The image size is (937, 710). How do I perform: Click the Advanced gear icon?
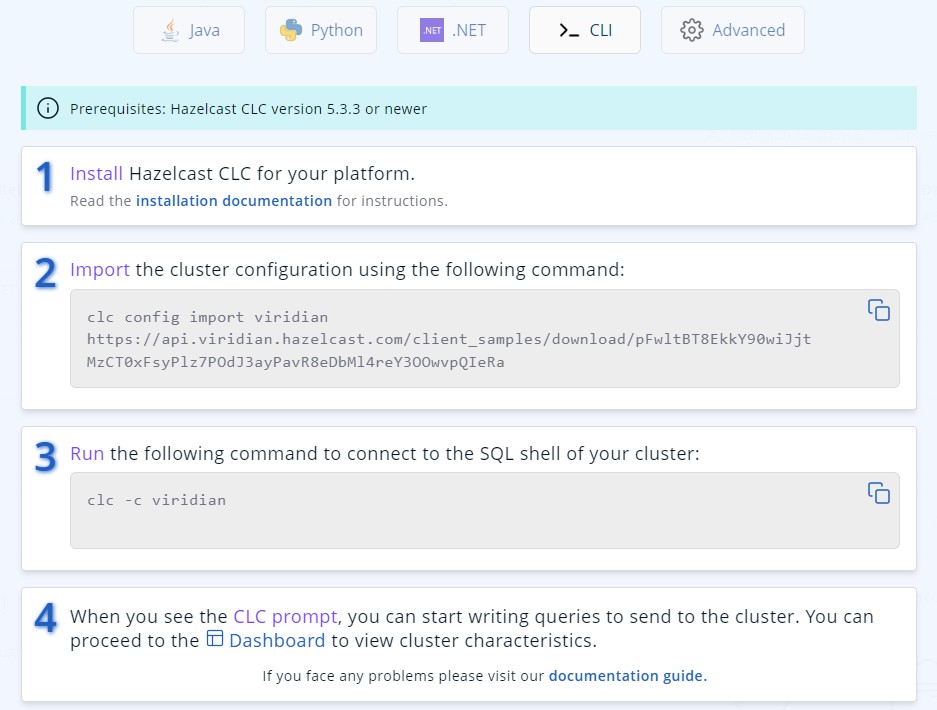(x=690, y=30)
